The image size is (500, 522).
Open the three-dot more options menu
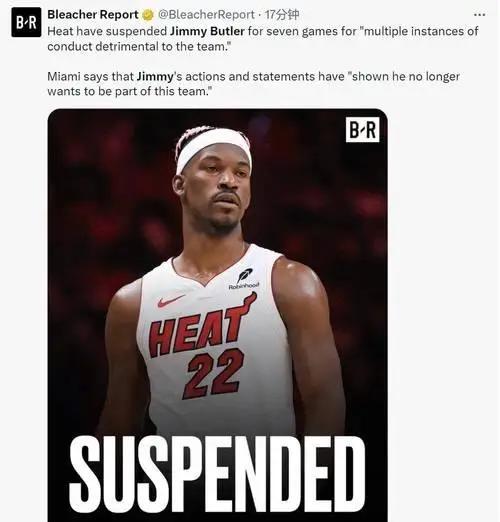coord(479,15)
